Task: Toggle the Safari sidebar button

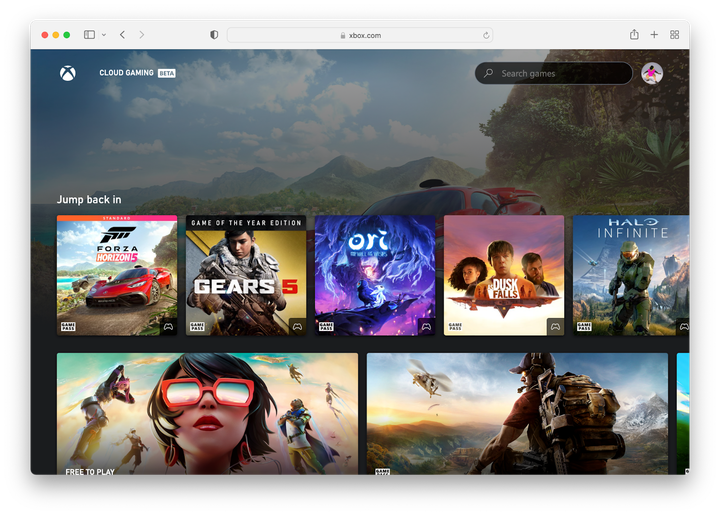Action: coord(90,35)
